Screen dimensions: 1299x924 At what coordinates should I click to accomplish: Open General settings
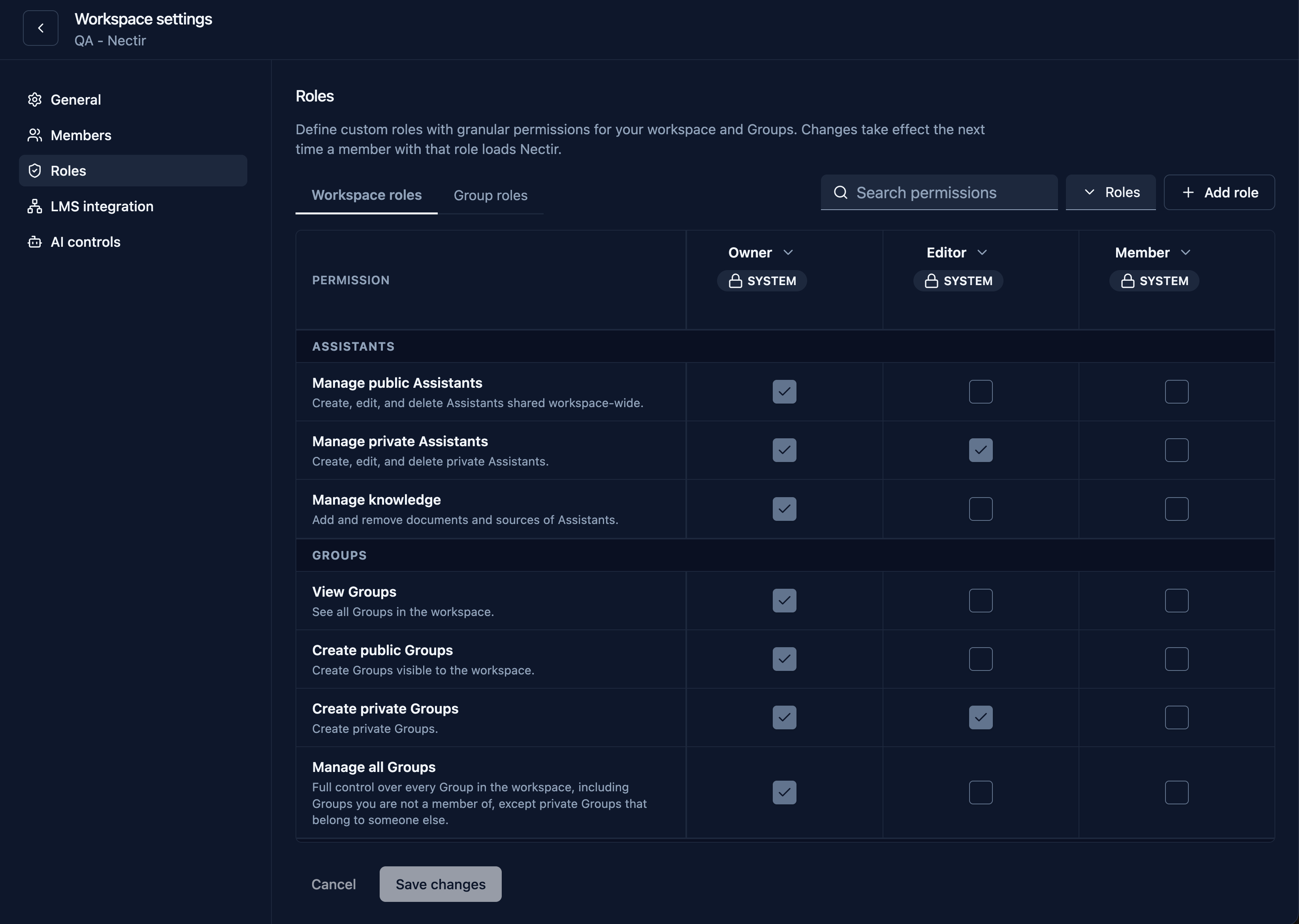[133, 100]
